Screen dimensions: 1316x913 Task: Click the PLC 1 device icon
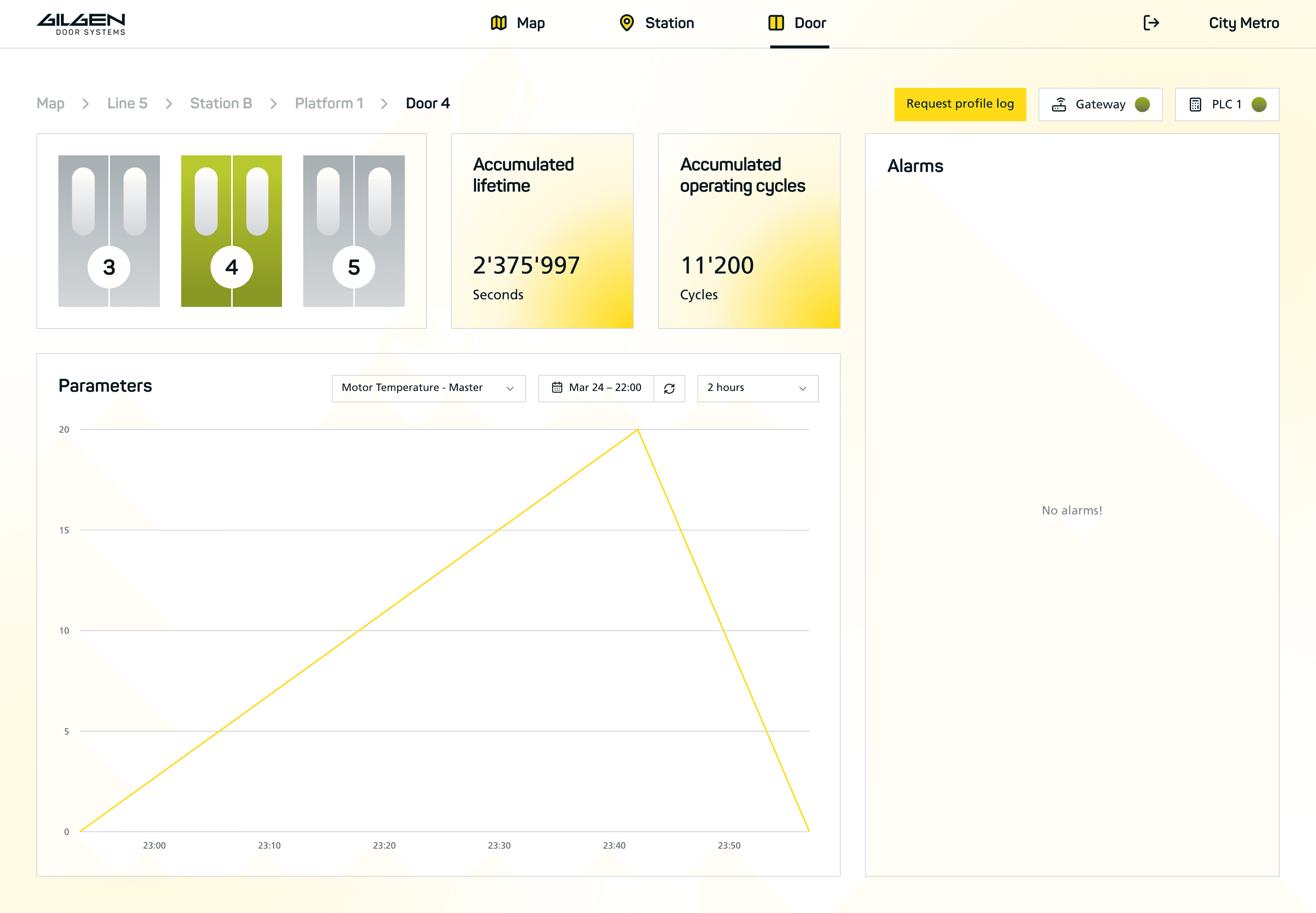pos(1195,105)
